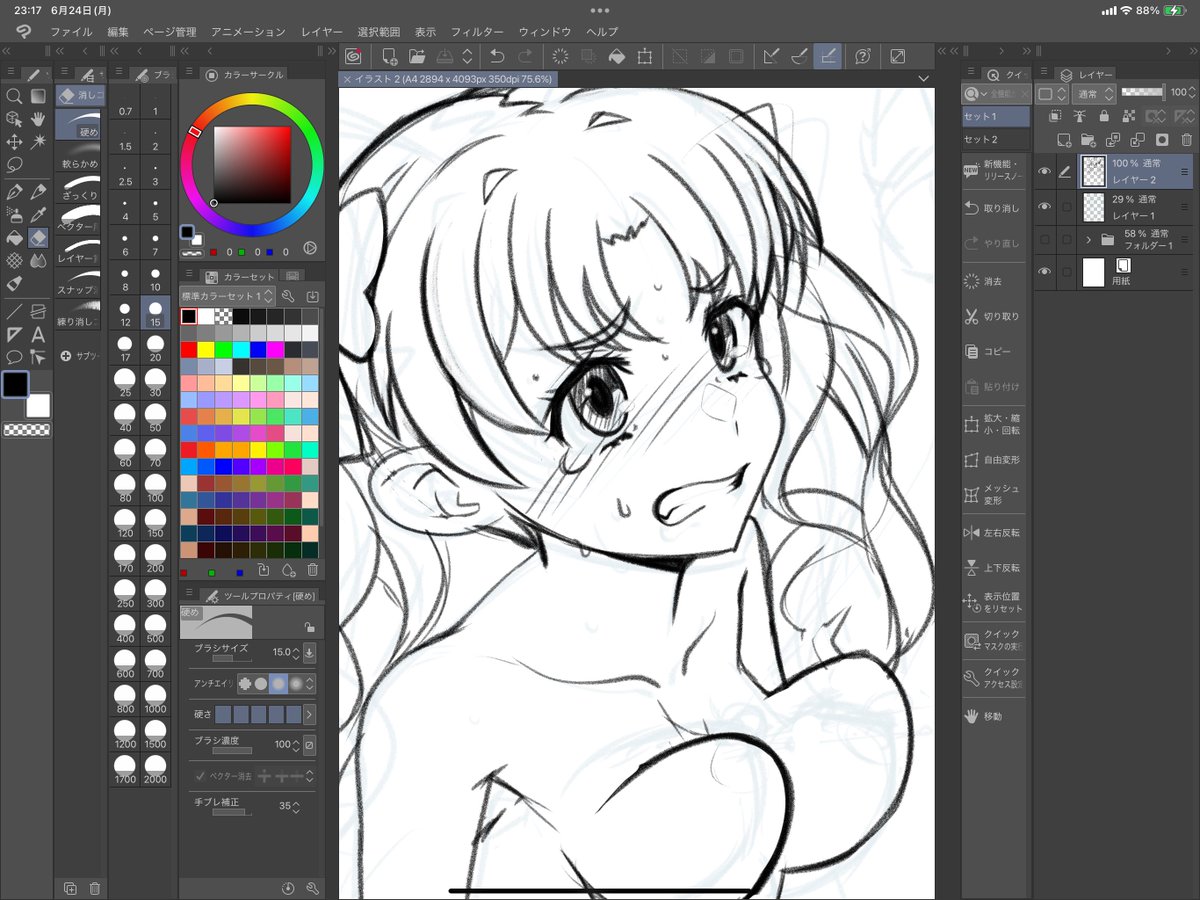Hide レイヤー1 by clicking its eye icon

point(1044,207)
